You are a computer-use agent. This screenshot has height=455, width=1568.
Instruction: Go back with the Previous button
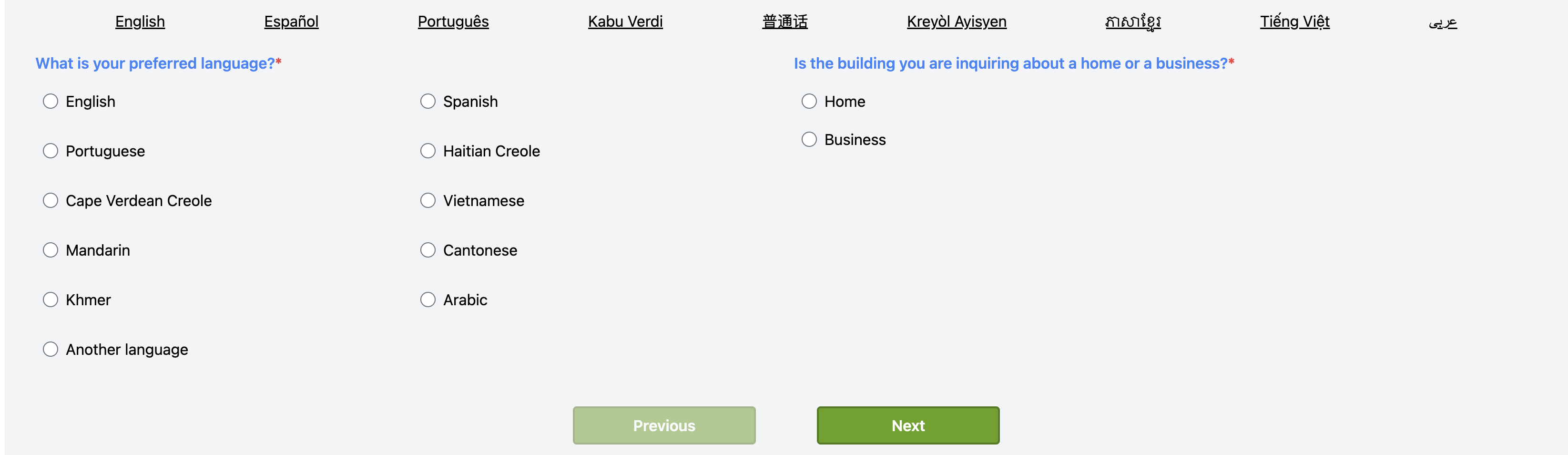pos(663,425)
